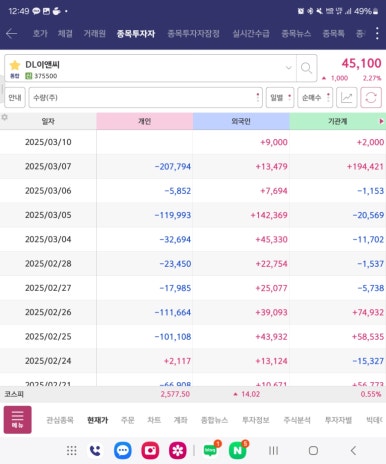The width and height of the screenshot is (386, 464).
Task: Tap the 코스피 index ticker bar
Action: (x=193, y=394)
